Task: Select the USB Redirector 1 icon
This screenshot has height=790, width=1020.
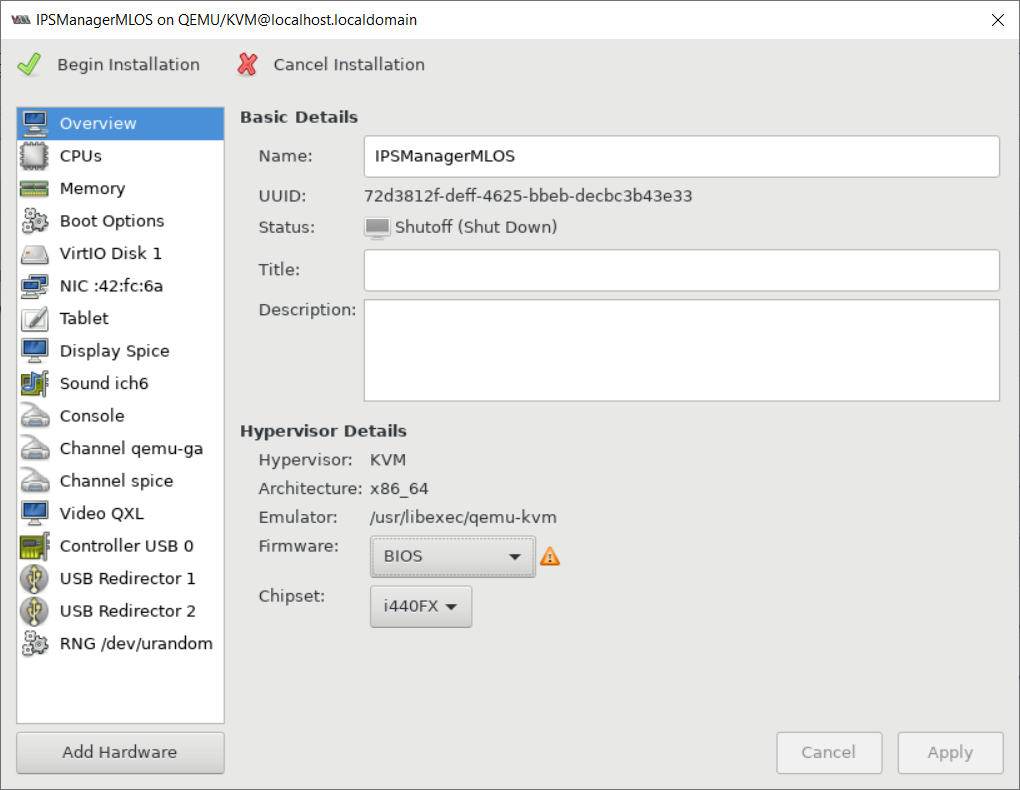Action: pyautogui.click(x=34, y=579)
